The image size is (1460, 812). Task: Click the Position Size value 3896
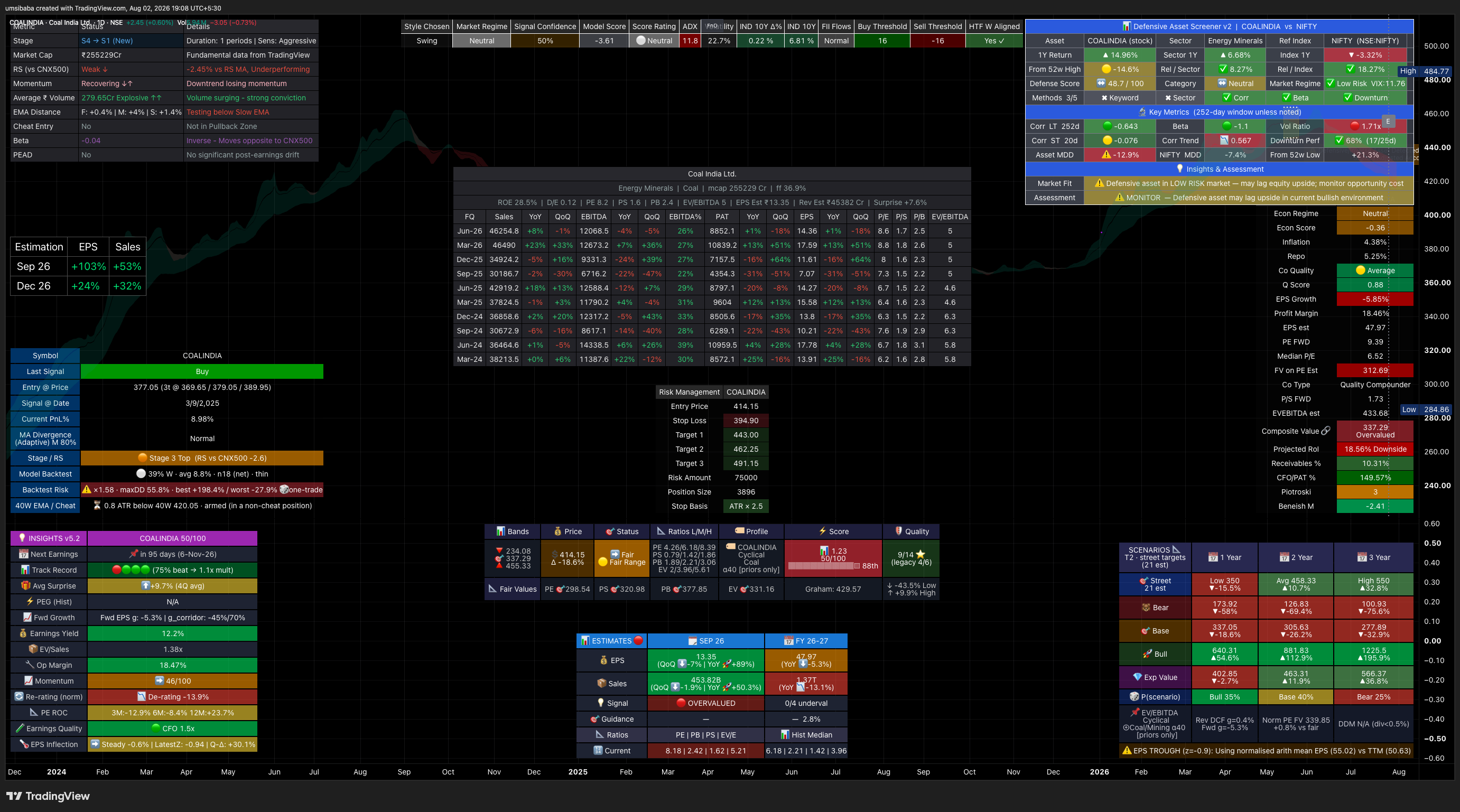(x=746, y=492)
